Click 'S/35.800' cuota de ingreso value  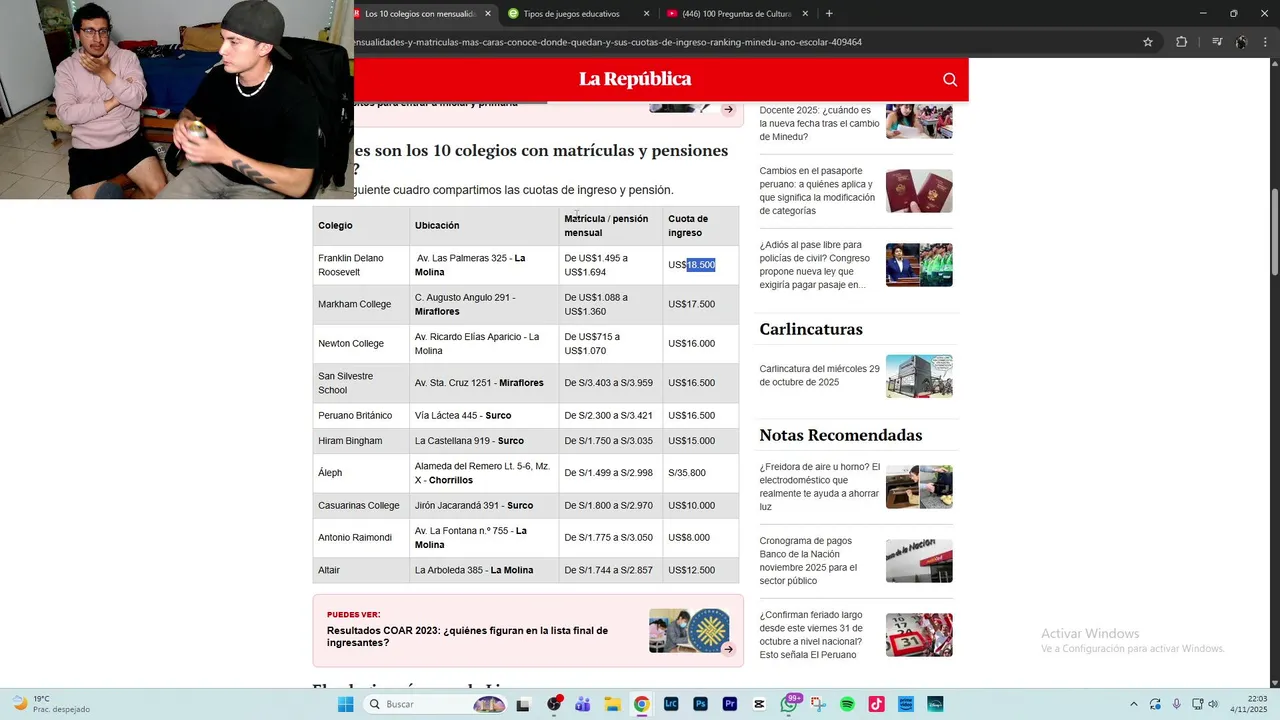pyautogui.click(x=687, y=473)
